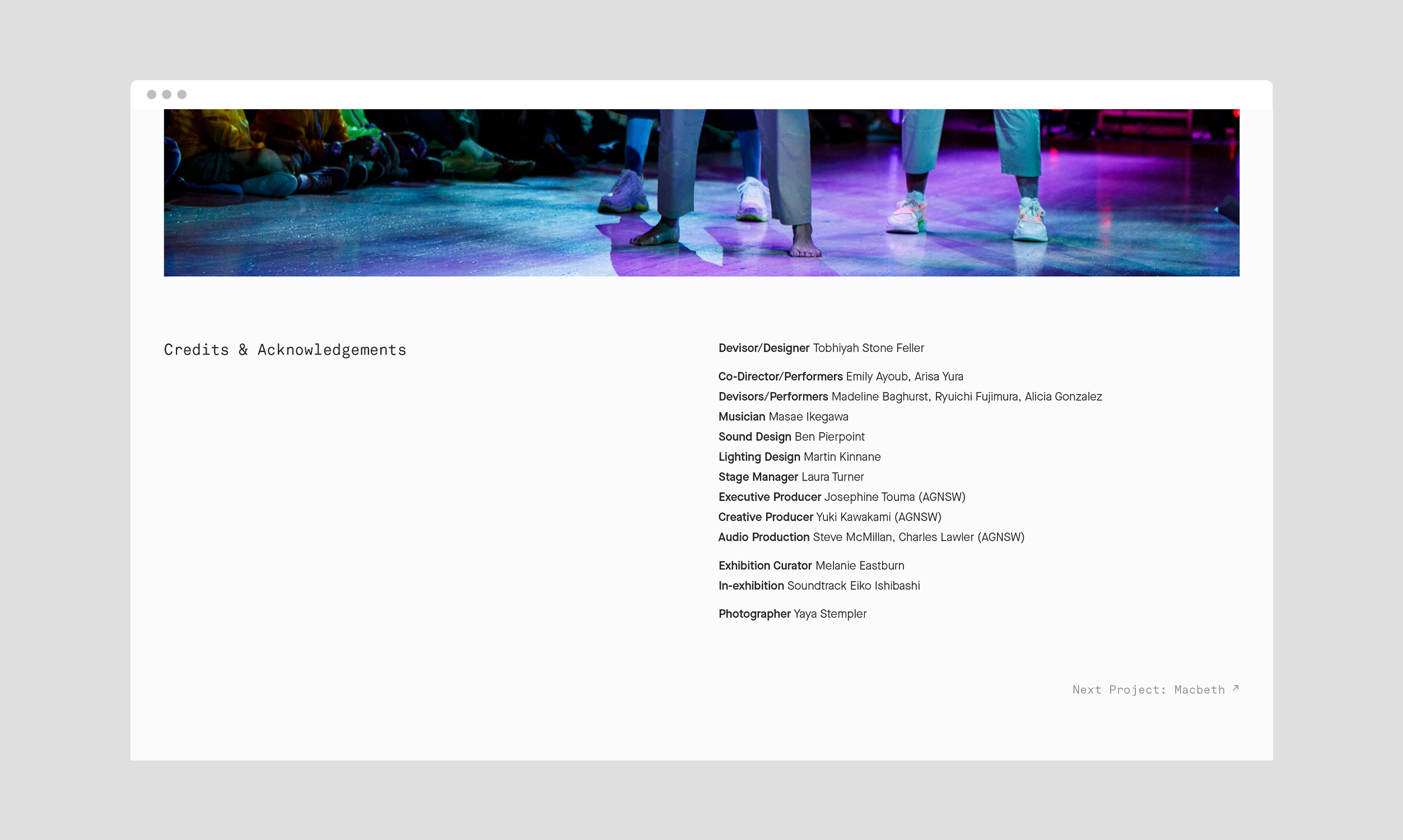Click the middle gray window dot
Image resolution: width=1403 pixels, height=840 pixels.
click(167, 95)
